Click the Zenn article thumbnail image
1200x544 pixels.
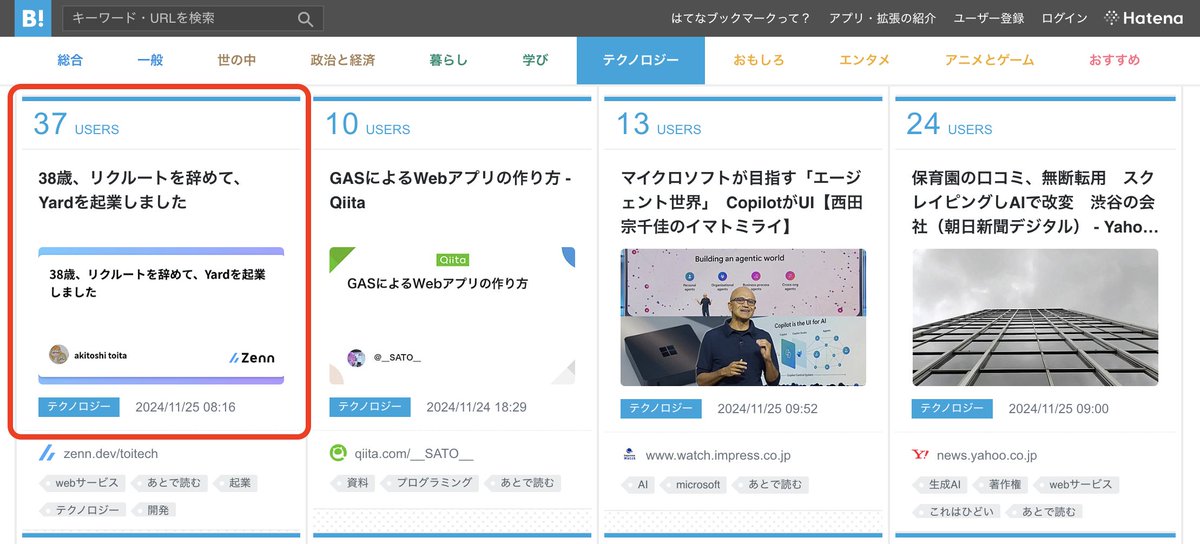pyautogui.click(x=161, y=316)
